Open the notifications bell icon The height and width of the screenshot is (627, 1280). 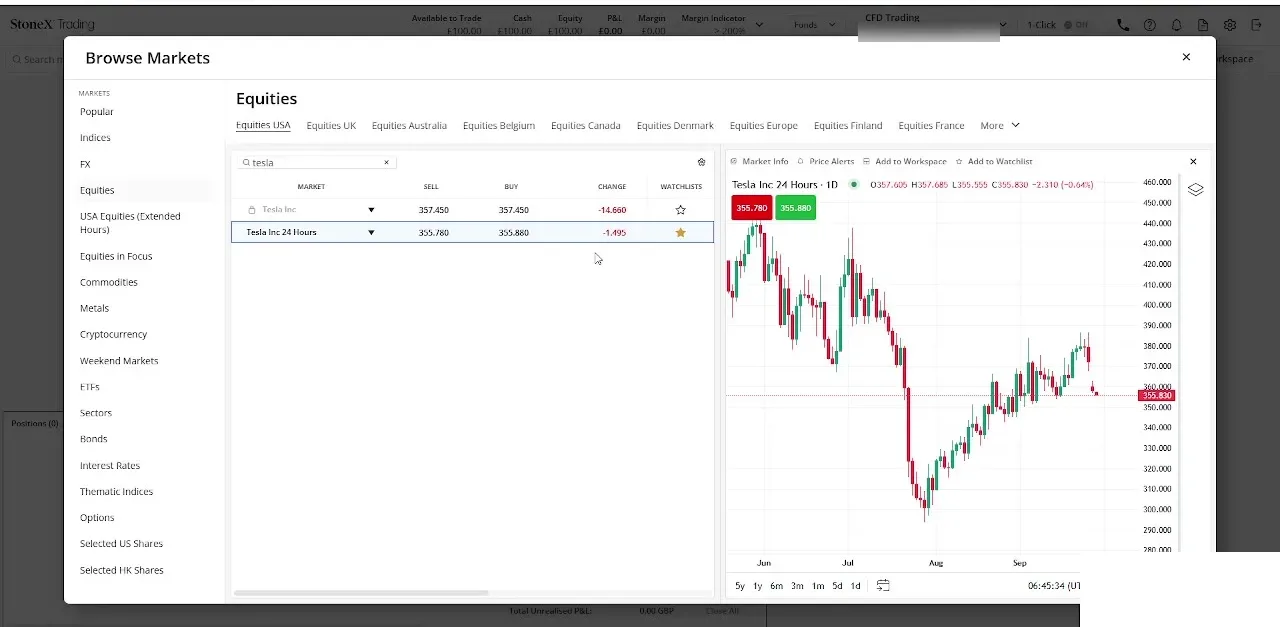coord(1177,25)
